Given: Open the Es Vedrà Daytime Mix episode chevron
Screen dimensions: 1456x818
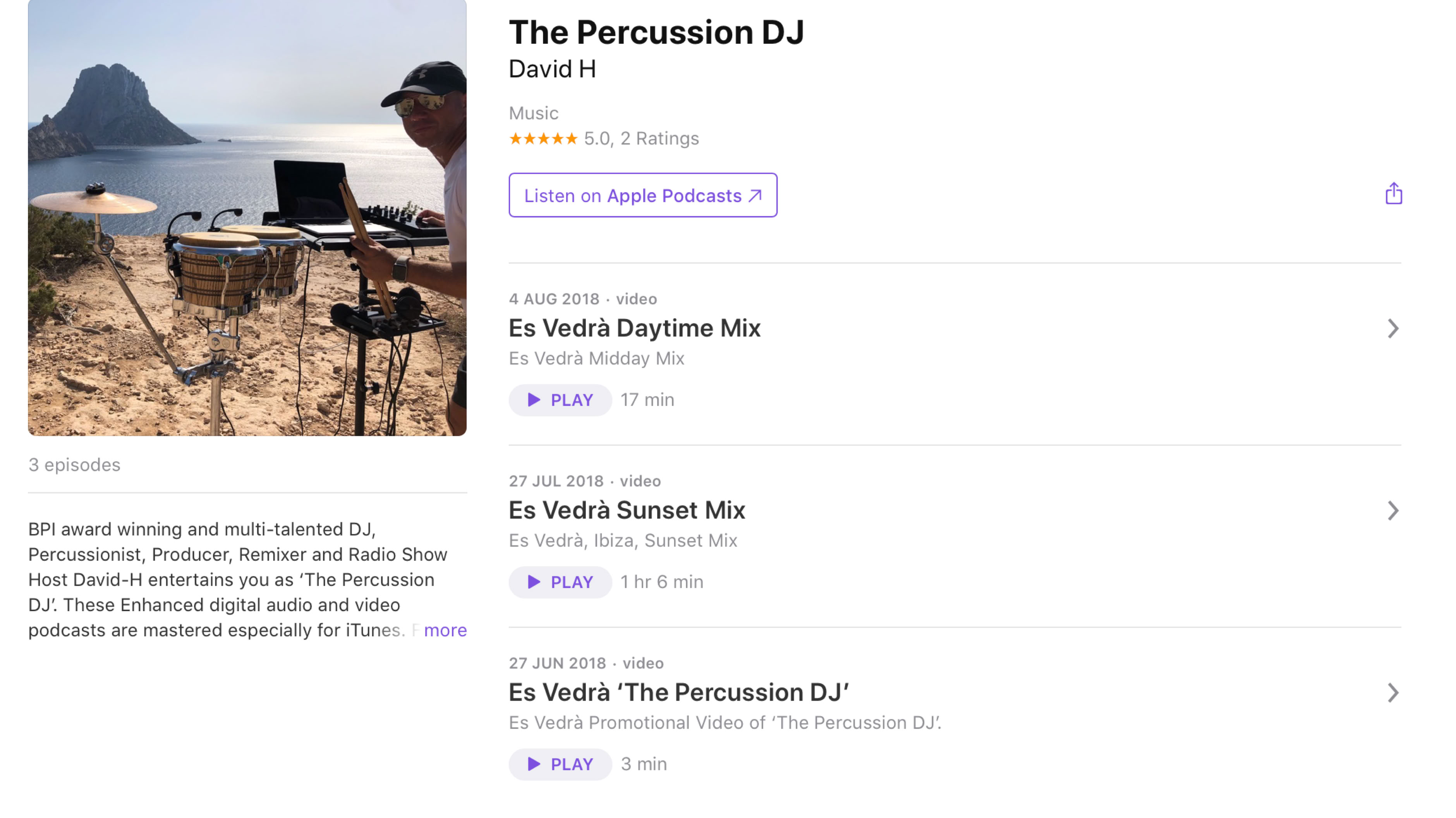Looking at the screenshot, I should [1393, 328].
